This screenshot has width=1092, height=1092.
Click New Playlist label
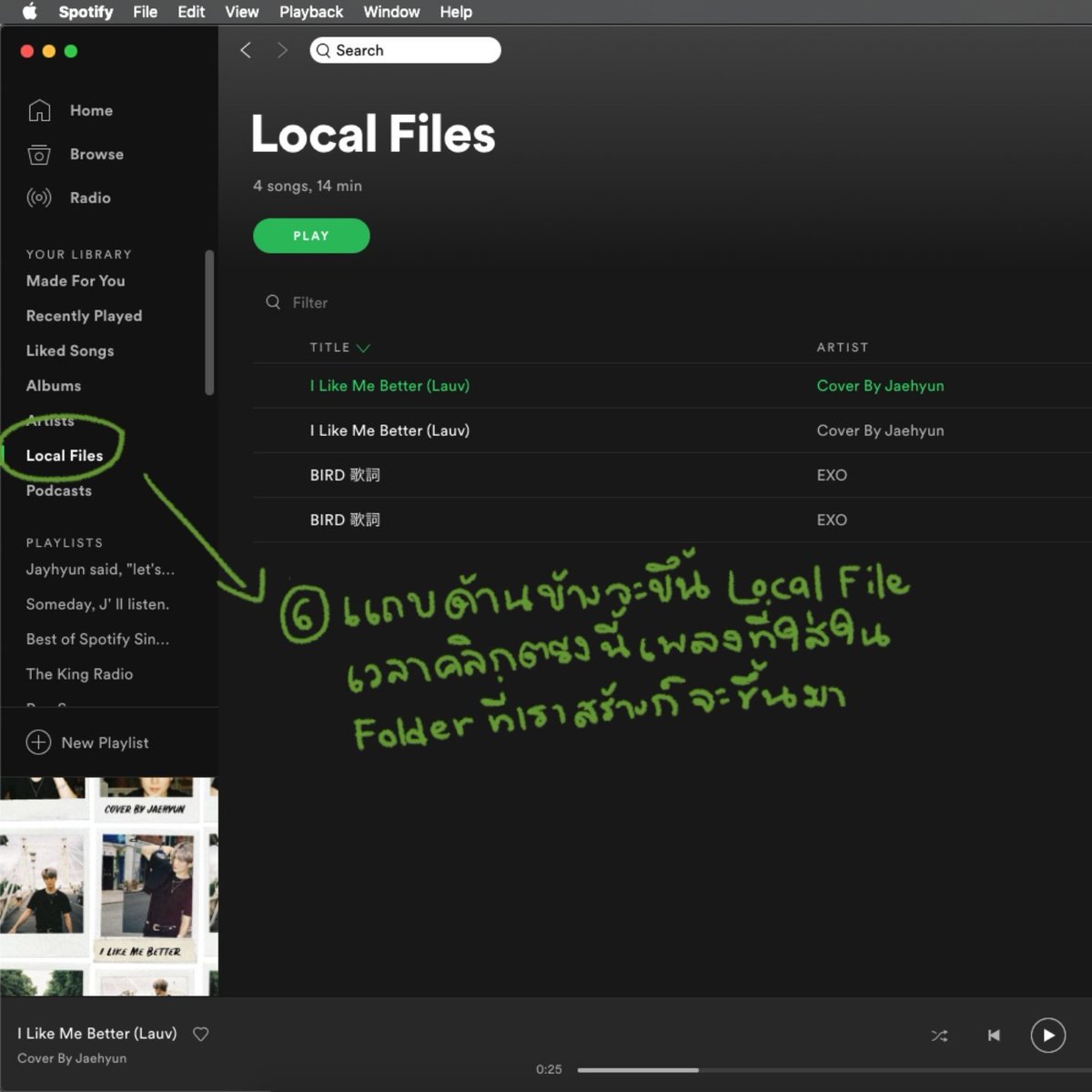pyautogui.click(x=105, y=743)
